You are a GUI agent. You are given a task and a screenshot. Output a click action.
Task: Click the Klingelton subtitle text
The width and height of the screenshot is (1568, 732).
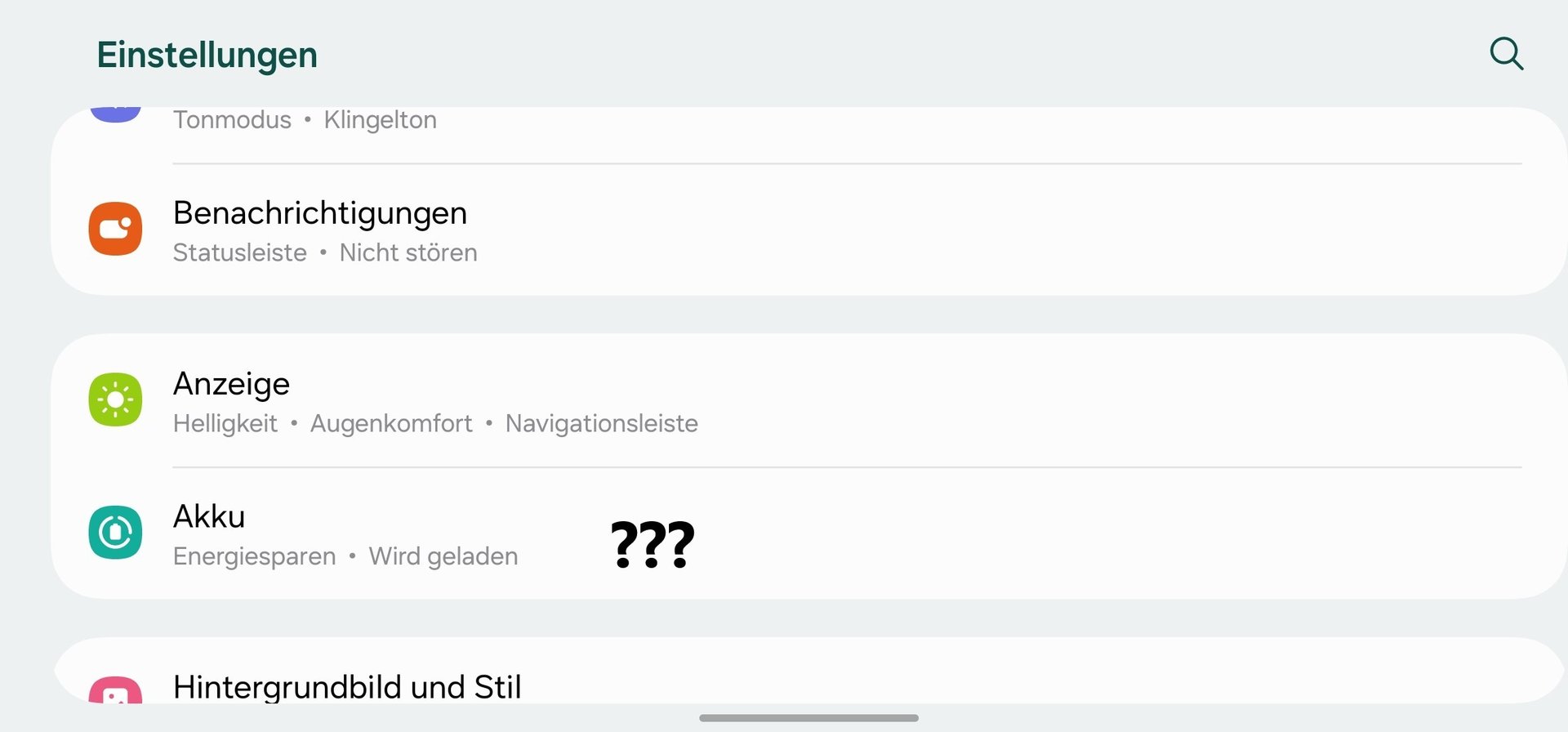(380, 120)
